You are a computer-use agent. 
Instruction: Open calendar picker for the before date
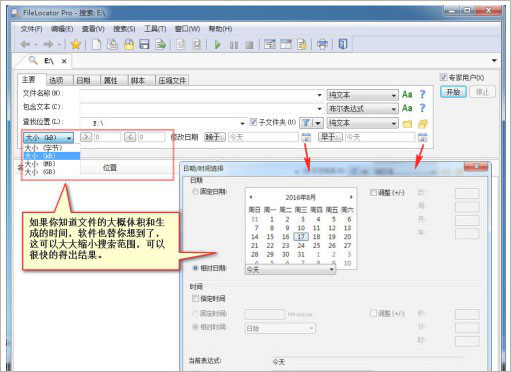[x=423, y=137]
